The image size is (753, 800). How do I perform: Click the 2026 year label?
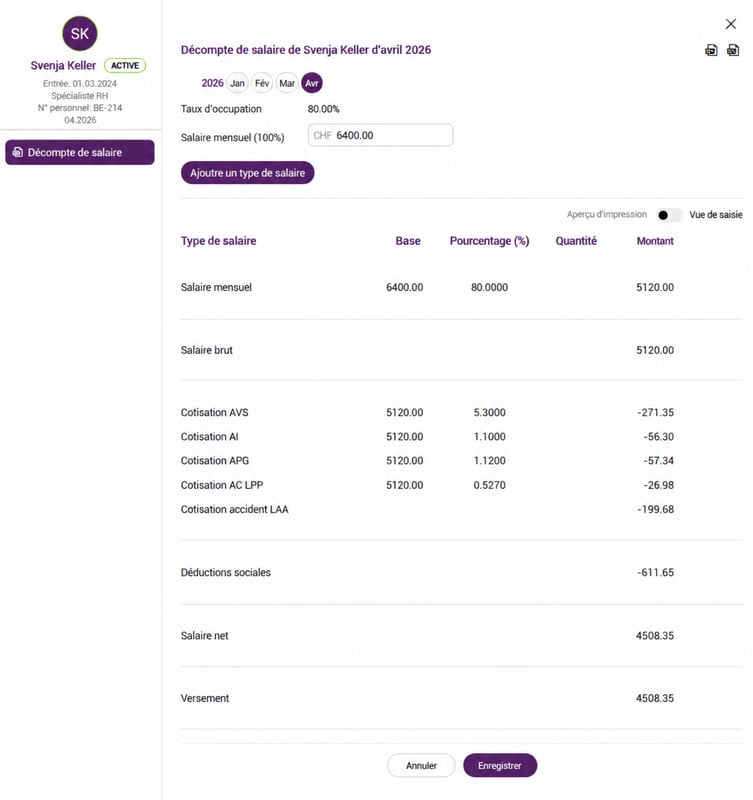click(x=212, y=83)
